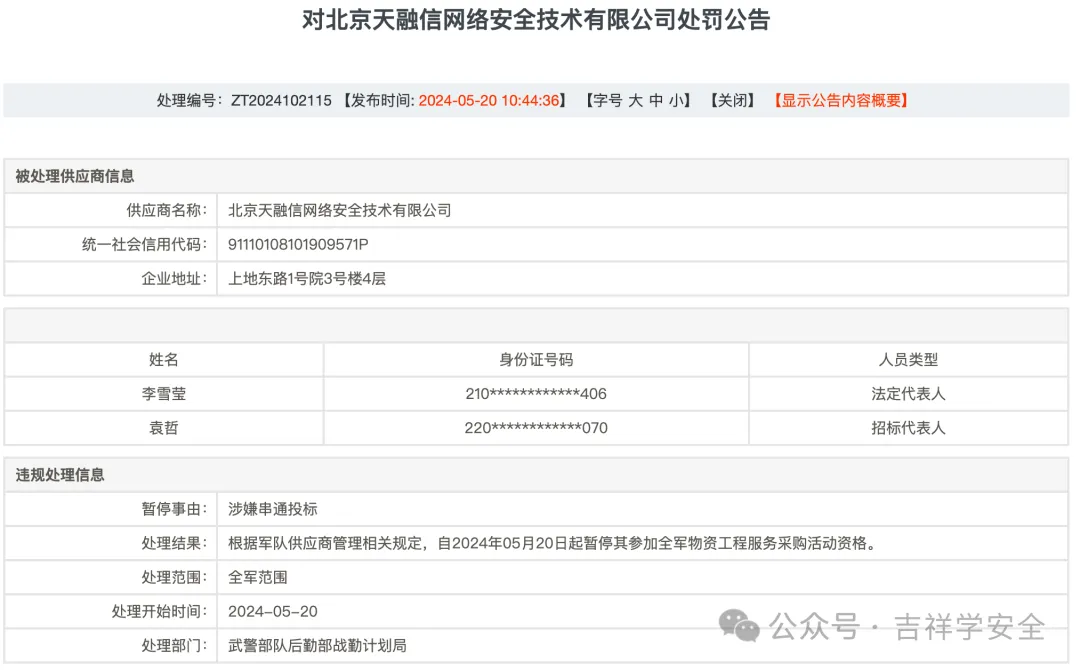The image size is (1080, 670).
Task: Select the publish time 2024-05-20 10:44:36
Action: [489, 101]
